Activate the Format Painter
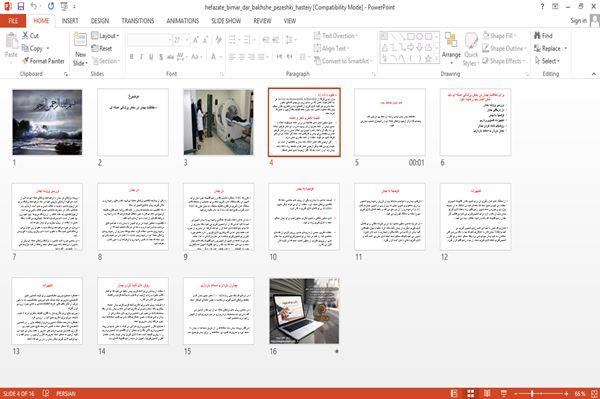This screenshot has height=399, width=600. [x=43, y=61]
